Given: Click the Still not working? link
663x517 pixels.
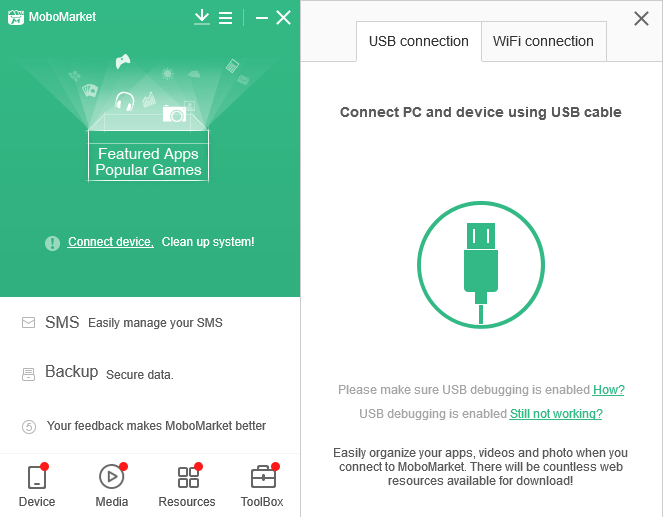Looking at the screenshot, I should click(556, 413).
